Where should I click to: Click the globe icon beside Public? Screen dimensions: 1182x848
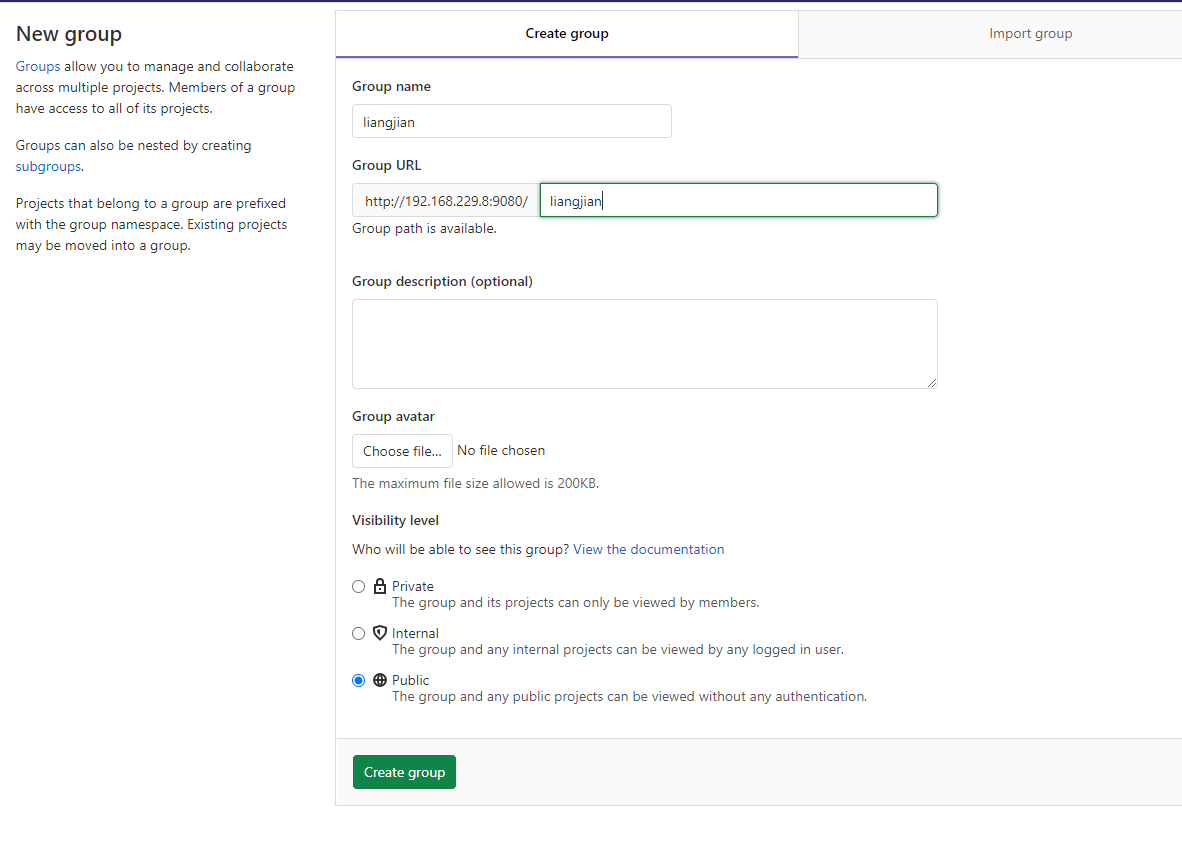380,680
